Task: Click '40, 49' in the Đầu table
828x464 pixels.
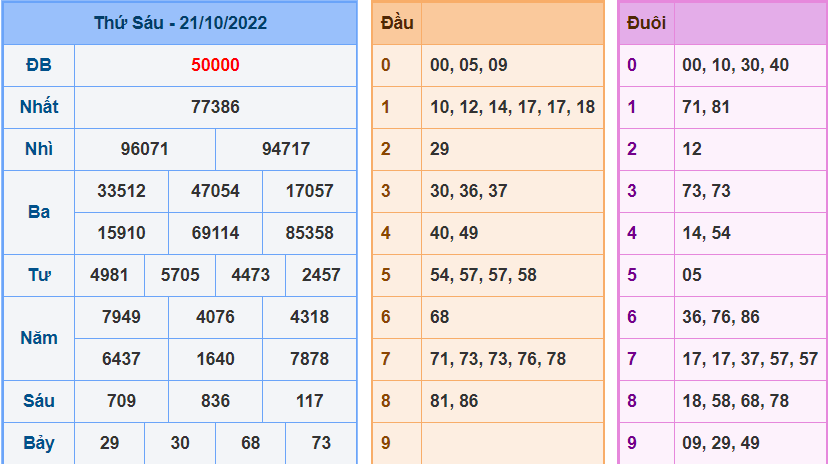Action: pos(454,233)
